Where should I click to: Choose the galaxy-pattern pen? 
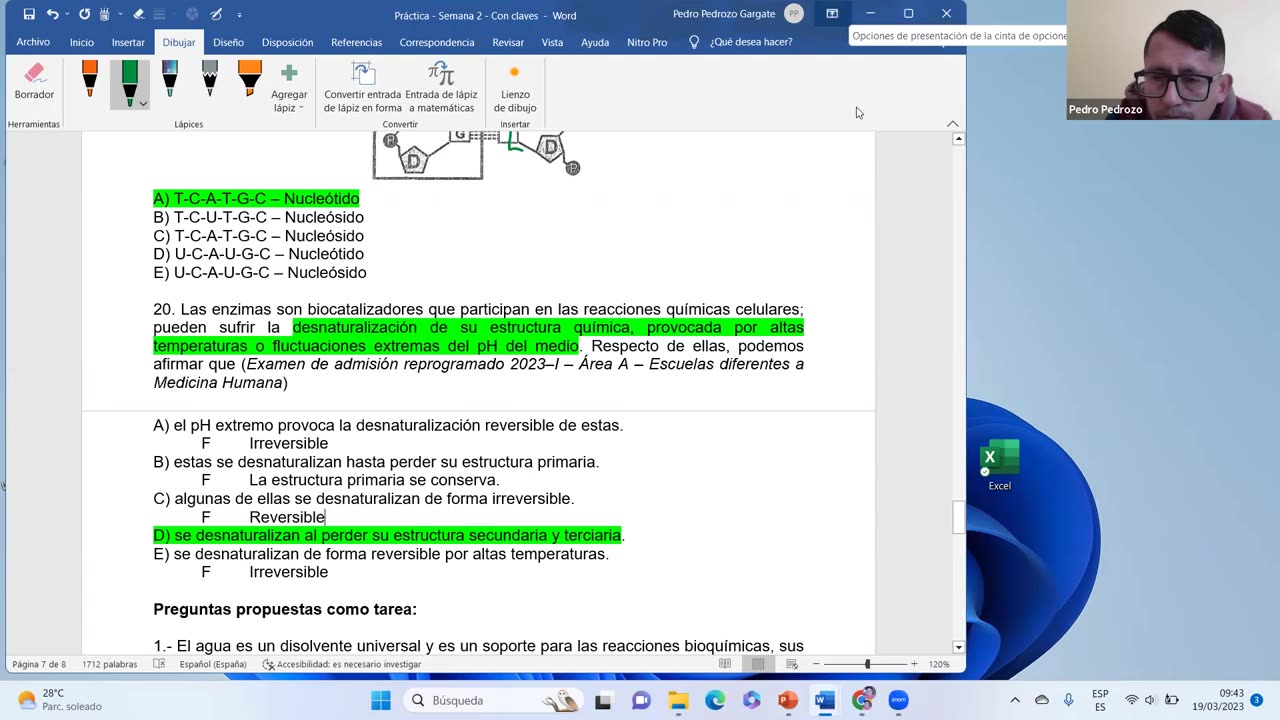point(169,79)
